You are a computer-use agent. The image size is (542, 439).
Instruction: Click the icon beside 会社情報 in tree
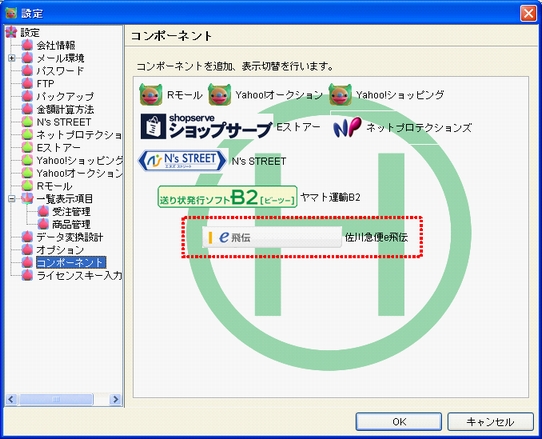pyautogui.click(x=27, y=45)
